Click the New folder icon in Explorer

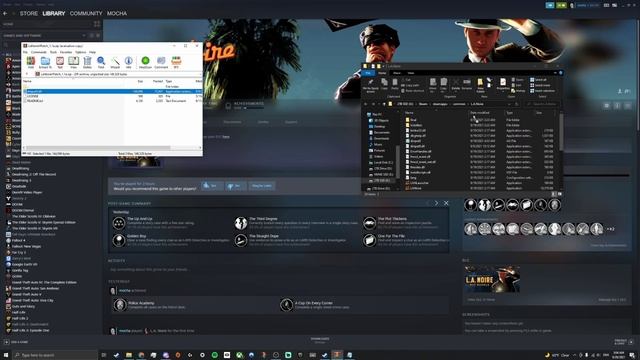480,84
